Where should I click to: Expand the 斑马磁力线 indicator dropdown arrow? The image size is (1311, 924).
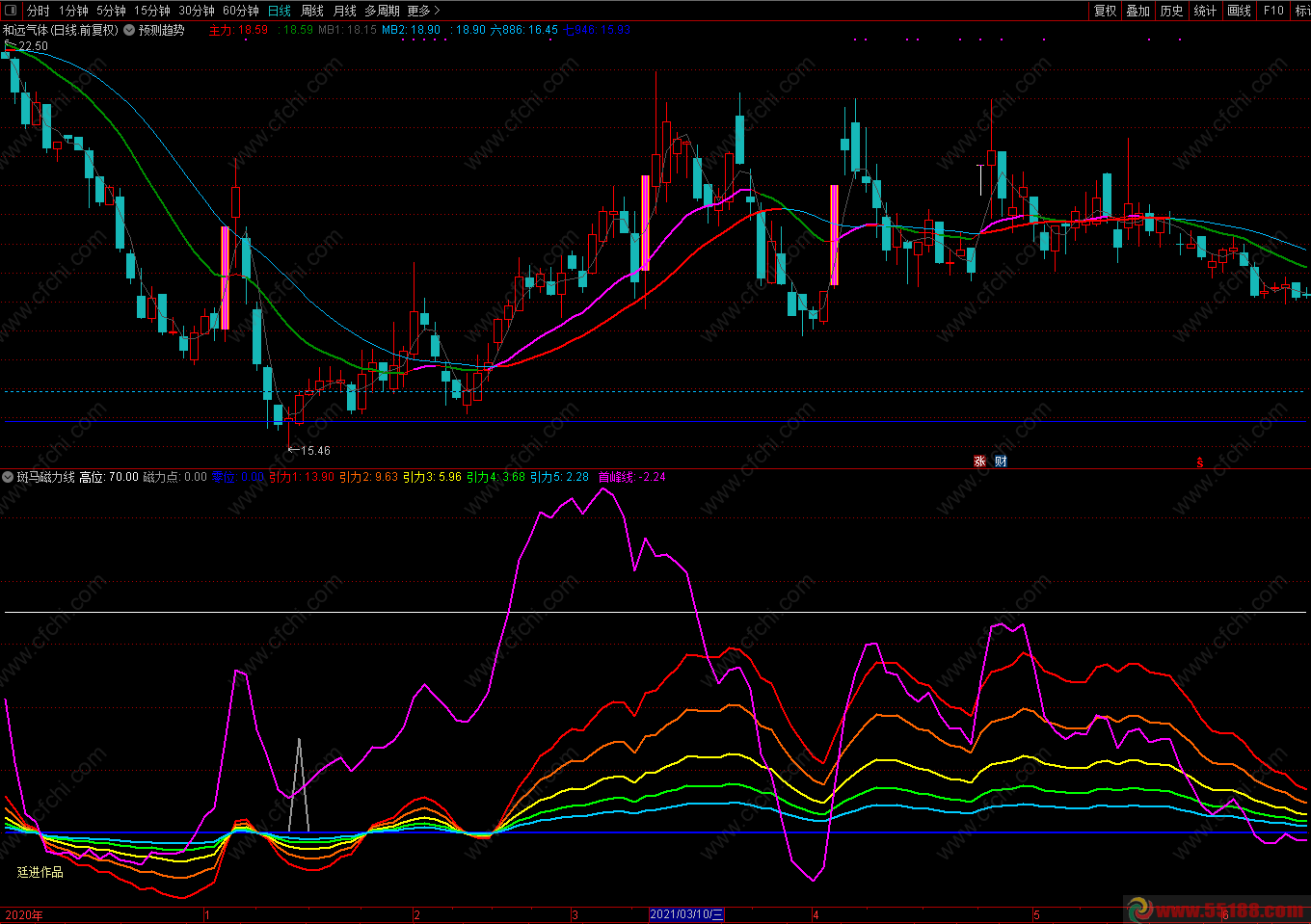(8, 477)
